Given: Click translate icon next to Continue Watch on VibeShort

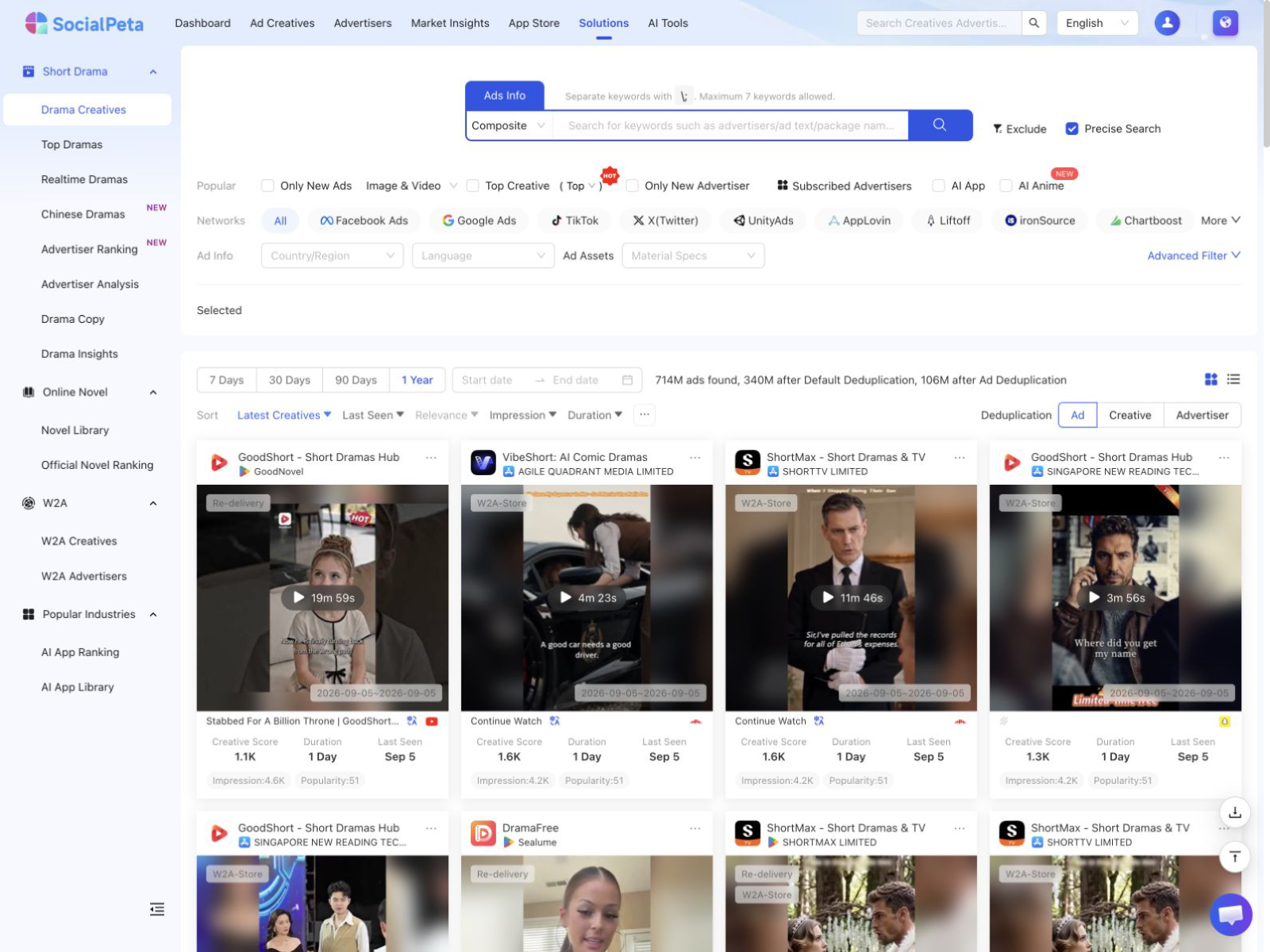Looking at the screenshot, I should pyautogui.click(x=555, y=721).
